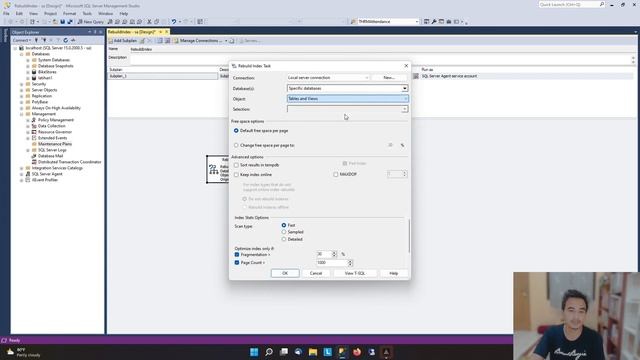Viewport: 640px width, 360px height.
Task: Click OK in Rebuild Index Task dialog
Action: point(285,273)
